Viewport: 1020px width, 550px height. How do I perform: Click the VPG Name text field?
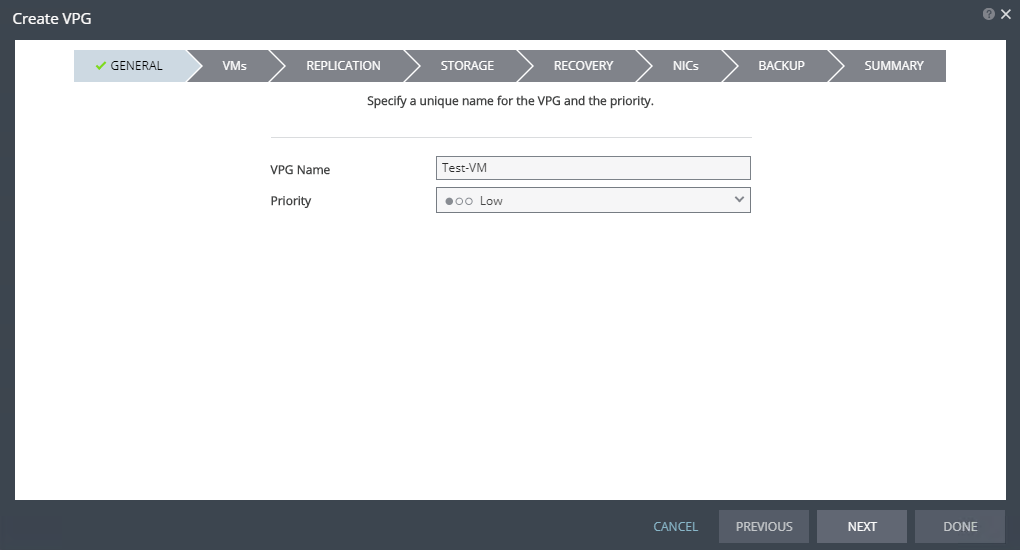[593, 168]
